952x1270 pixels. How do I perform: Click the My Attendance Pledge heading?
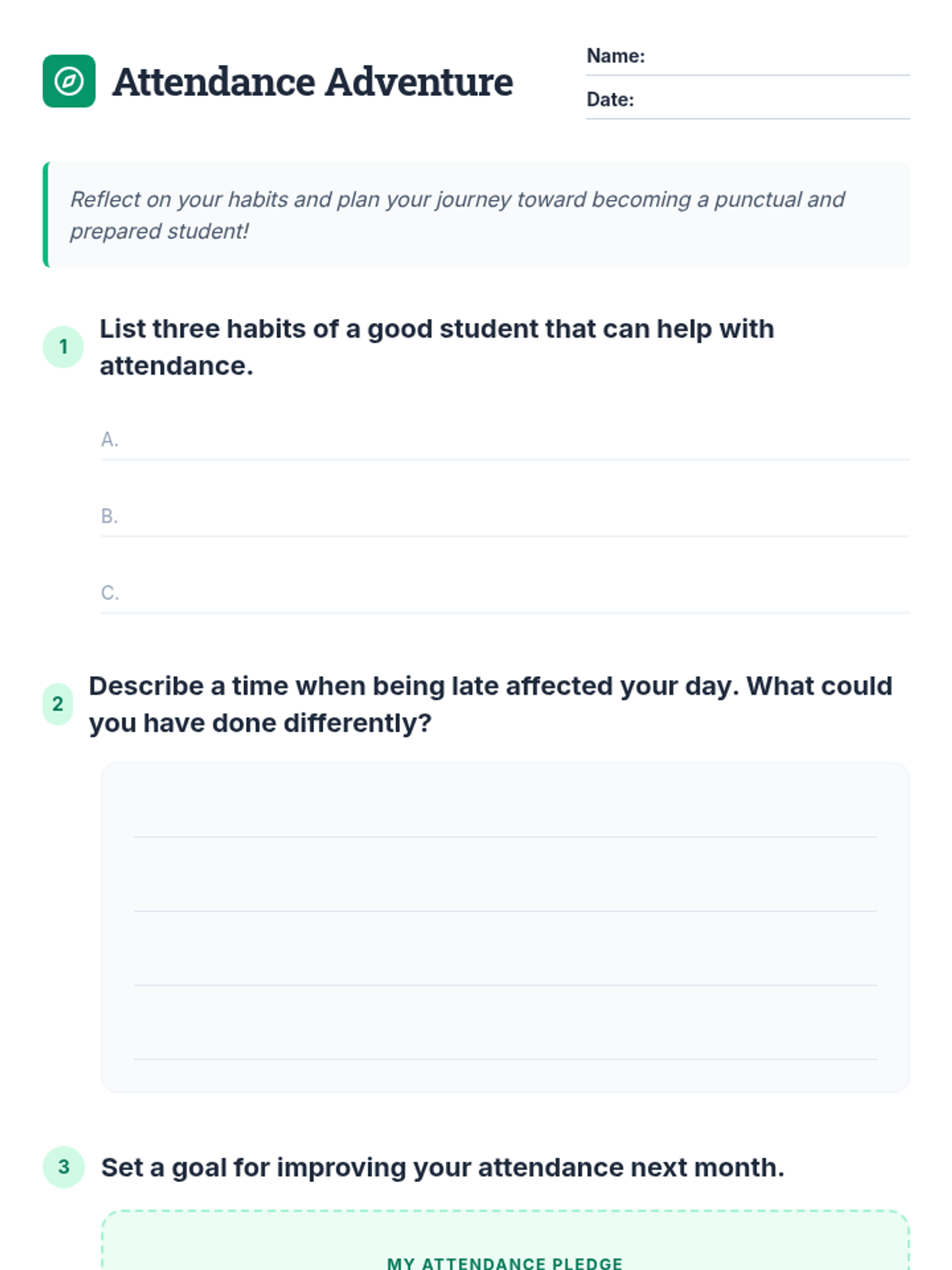click(505, 1262)
